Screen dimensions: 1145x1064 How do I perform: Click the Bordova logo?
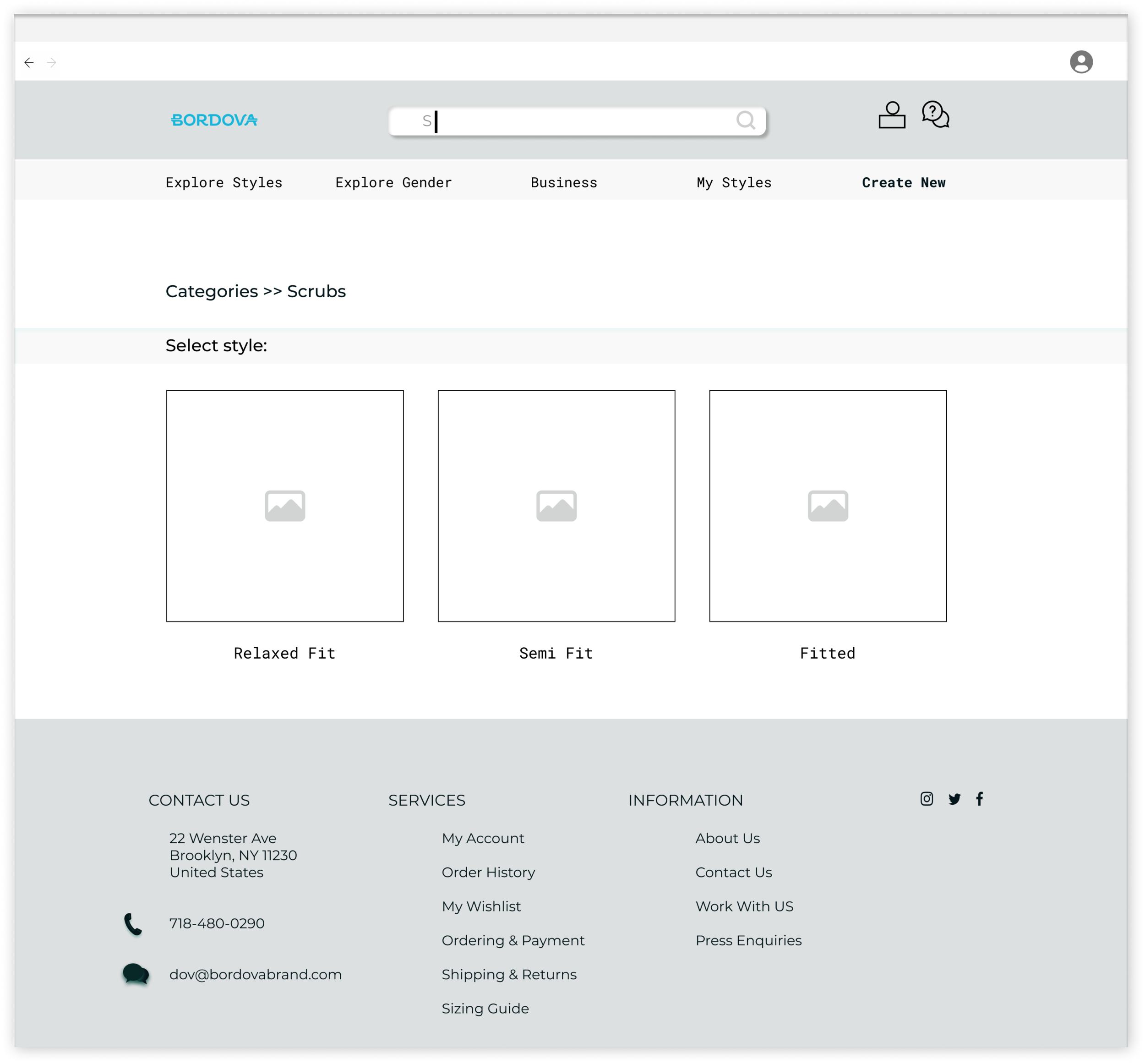[214, 120]
